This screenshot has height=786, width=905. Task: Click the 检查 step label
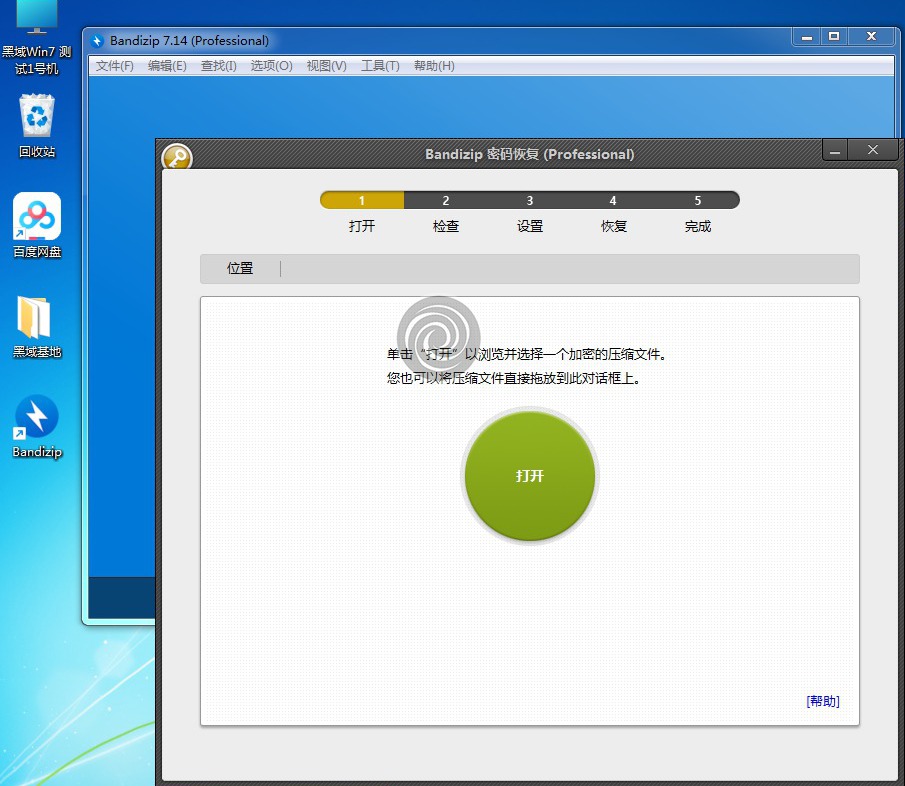pyautogui.click(x=446, y=226)
